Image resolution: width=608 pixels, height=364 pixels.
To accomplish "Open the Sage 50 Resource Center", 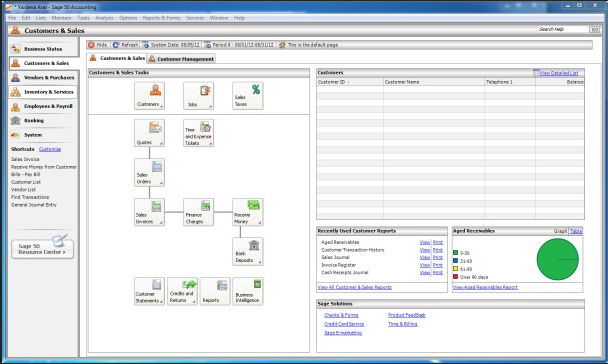I will tap(42, 249).
